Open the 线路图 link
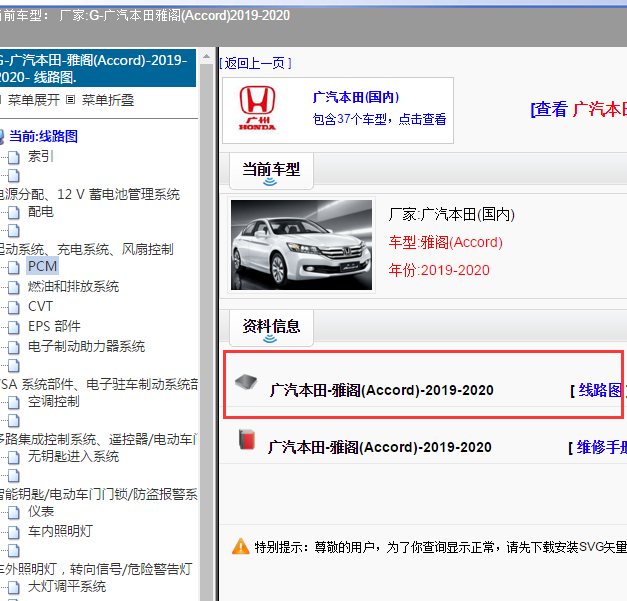Viewport: 627px width, 601px height. [x=600, y=390]
